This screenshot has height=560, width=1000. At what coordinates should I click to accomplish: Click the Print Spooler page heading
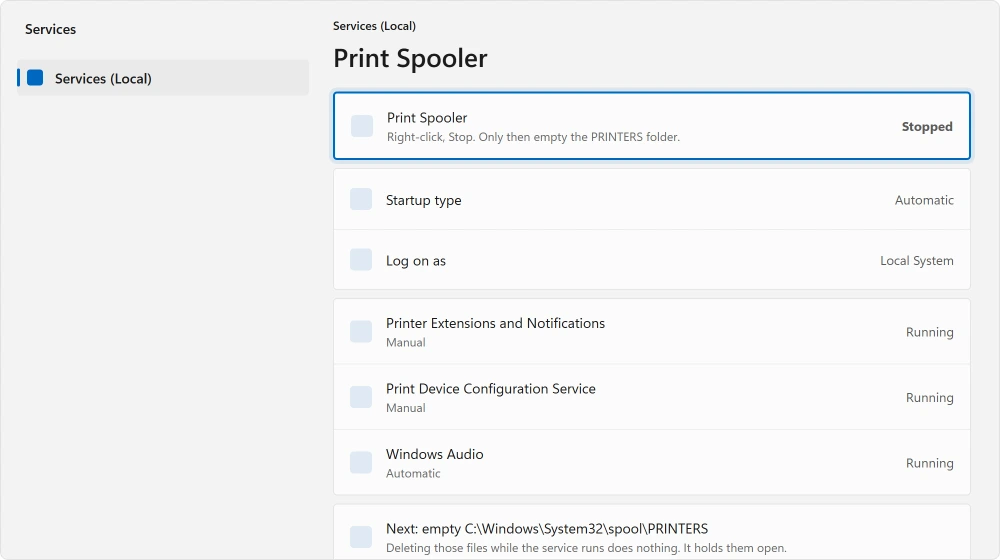pyautogui.click(x=410, y=58)
